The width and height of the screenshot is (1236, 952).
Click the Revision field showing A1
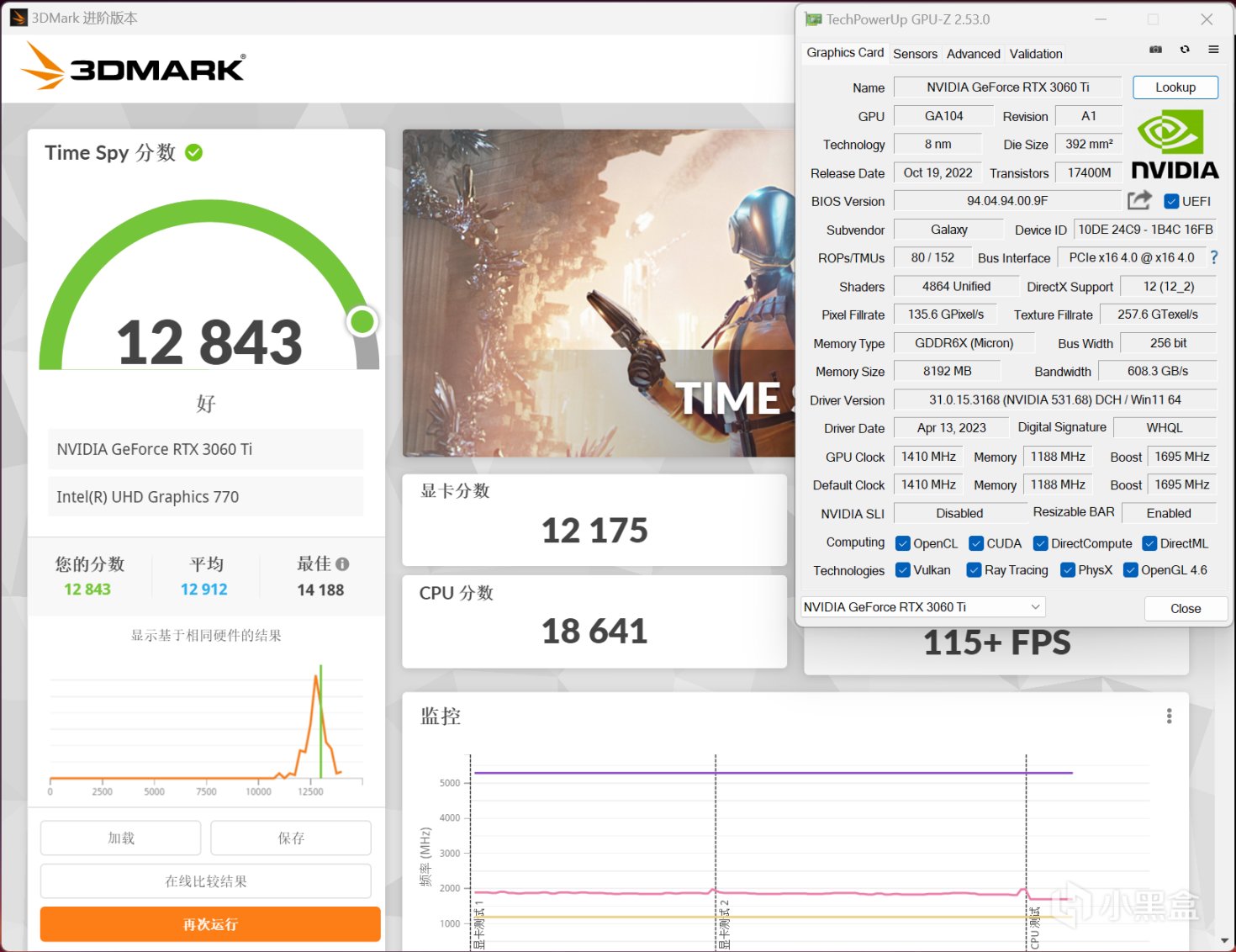[1089, 116]
